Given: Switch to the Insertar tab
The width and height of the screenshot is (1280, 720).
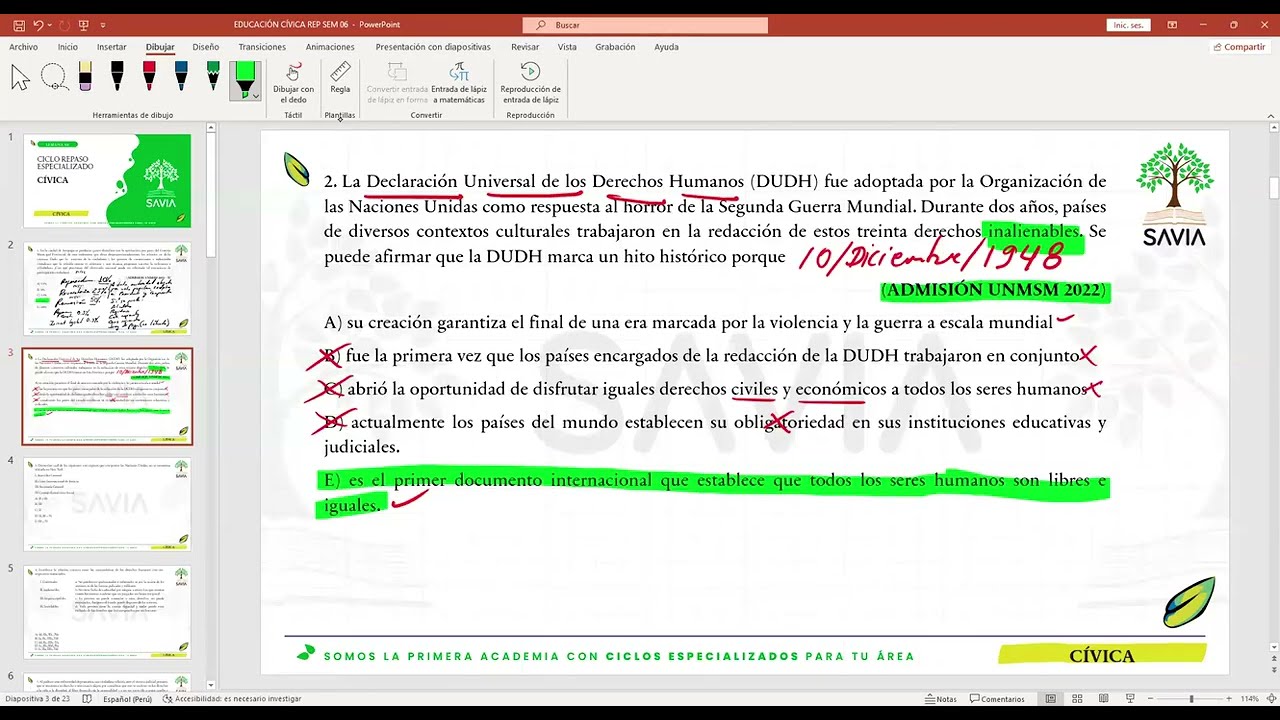Looking at the screenshot, I should (x=112, y=47).
